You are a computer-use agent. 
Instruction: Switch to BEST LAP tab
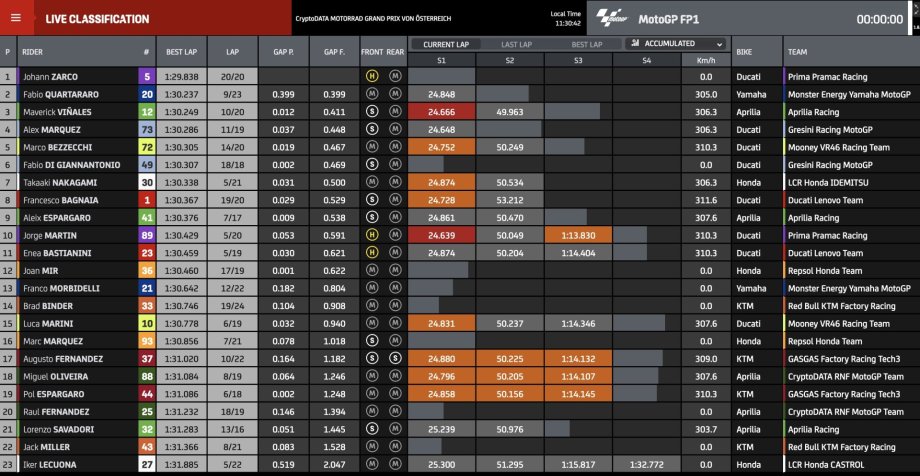(x=587, y=45)
